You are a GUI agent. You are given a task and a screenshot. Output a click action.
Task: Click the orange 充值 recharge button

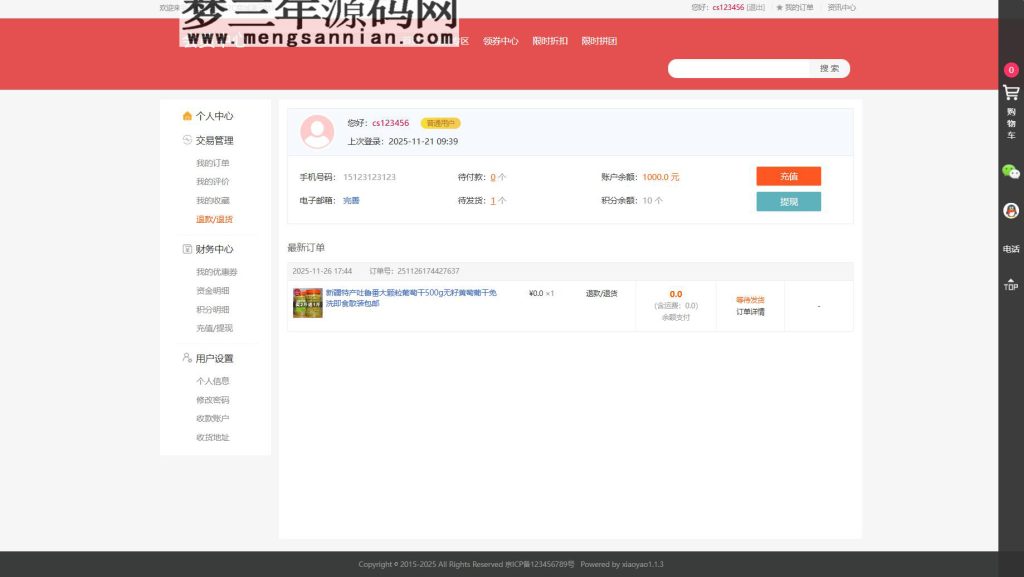click(789, 176)
